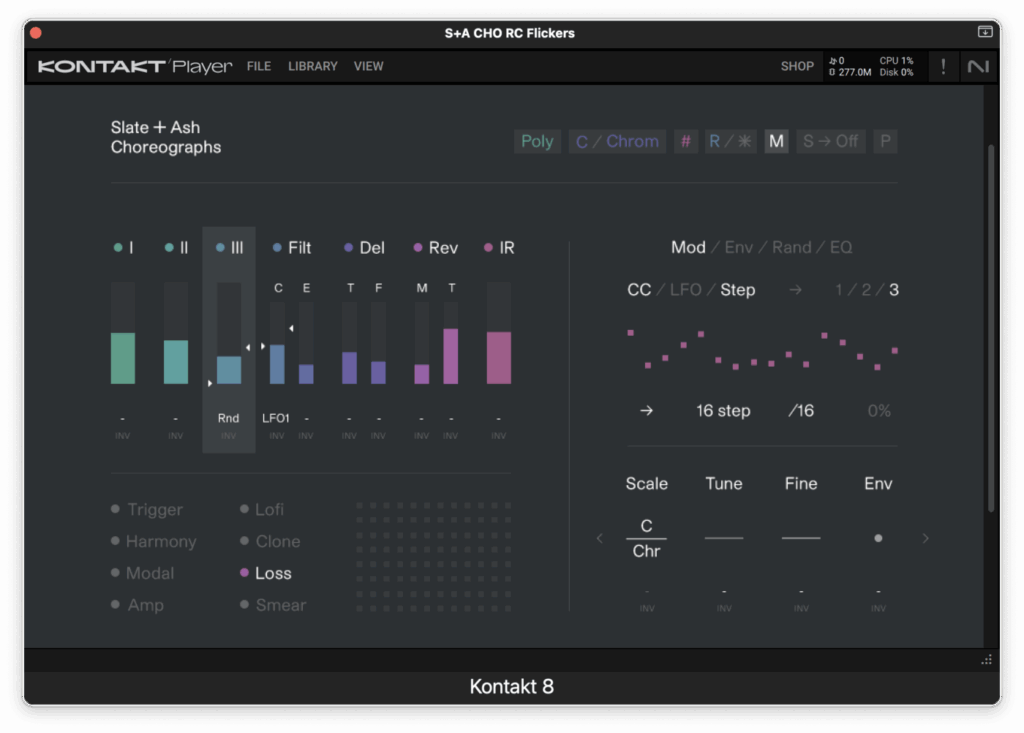Click the P button in header
This screenshot has height=733, width=1024.
[884, 141]
